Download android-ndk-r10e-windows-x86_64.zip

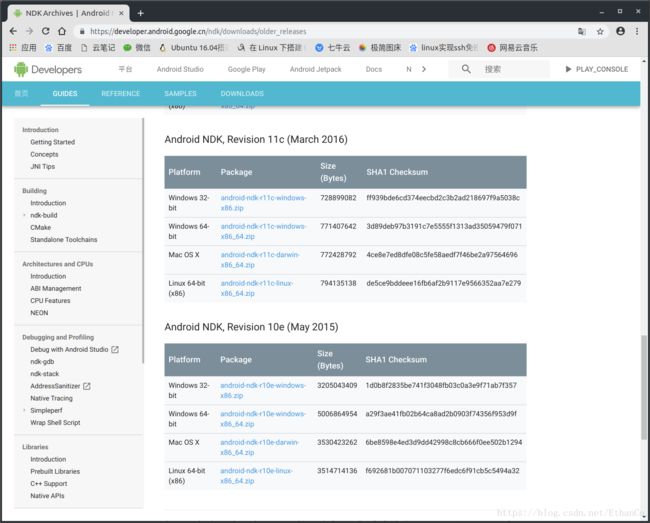pos(263,419)
